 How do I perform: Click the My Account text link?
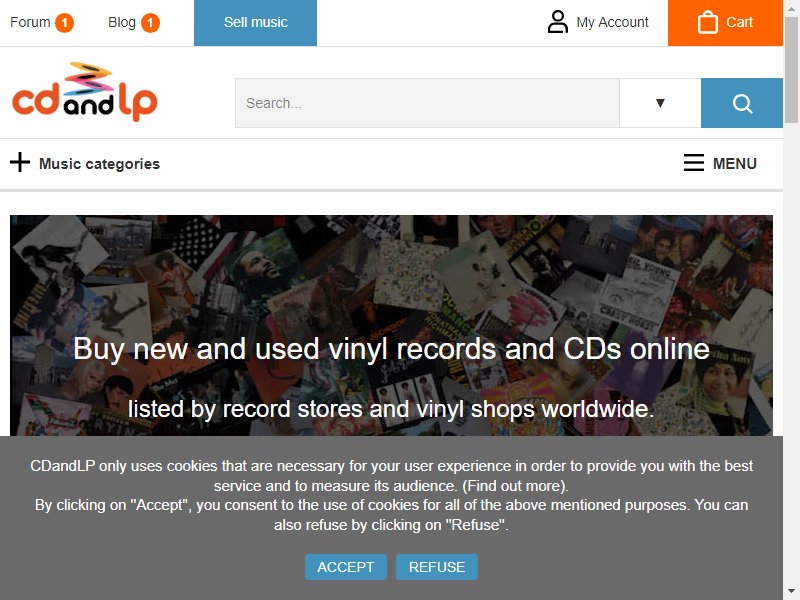612,22
